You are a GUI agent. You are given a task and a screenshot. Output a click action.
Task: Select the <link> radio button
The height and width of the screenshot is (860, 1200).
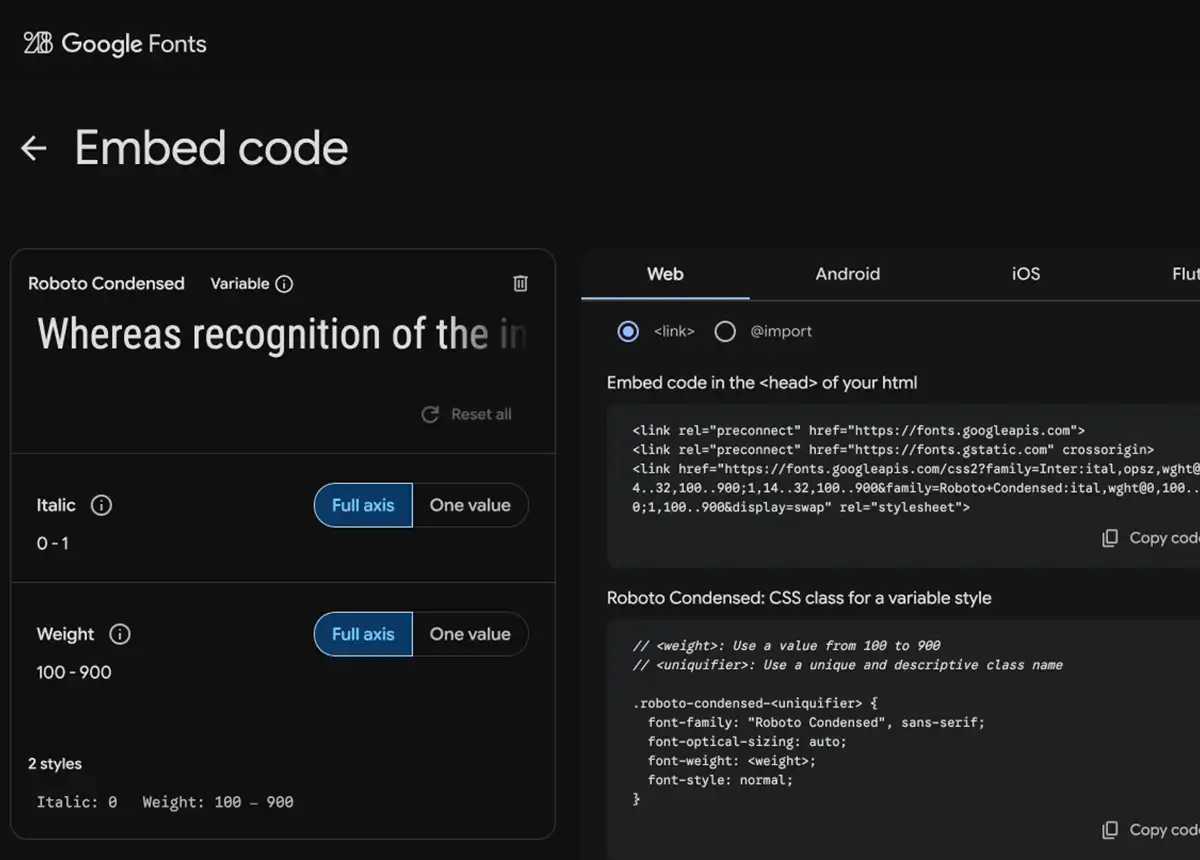(628, 332)
